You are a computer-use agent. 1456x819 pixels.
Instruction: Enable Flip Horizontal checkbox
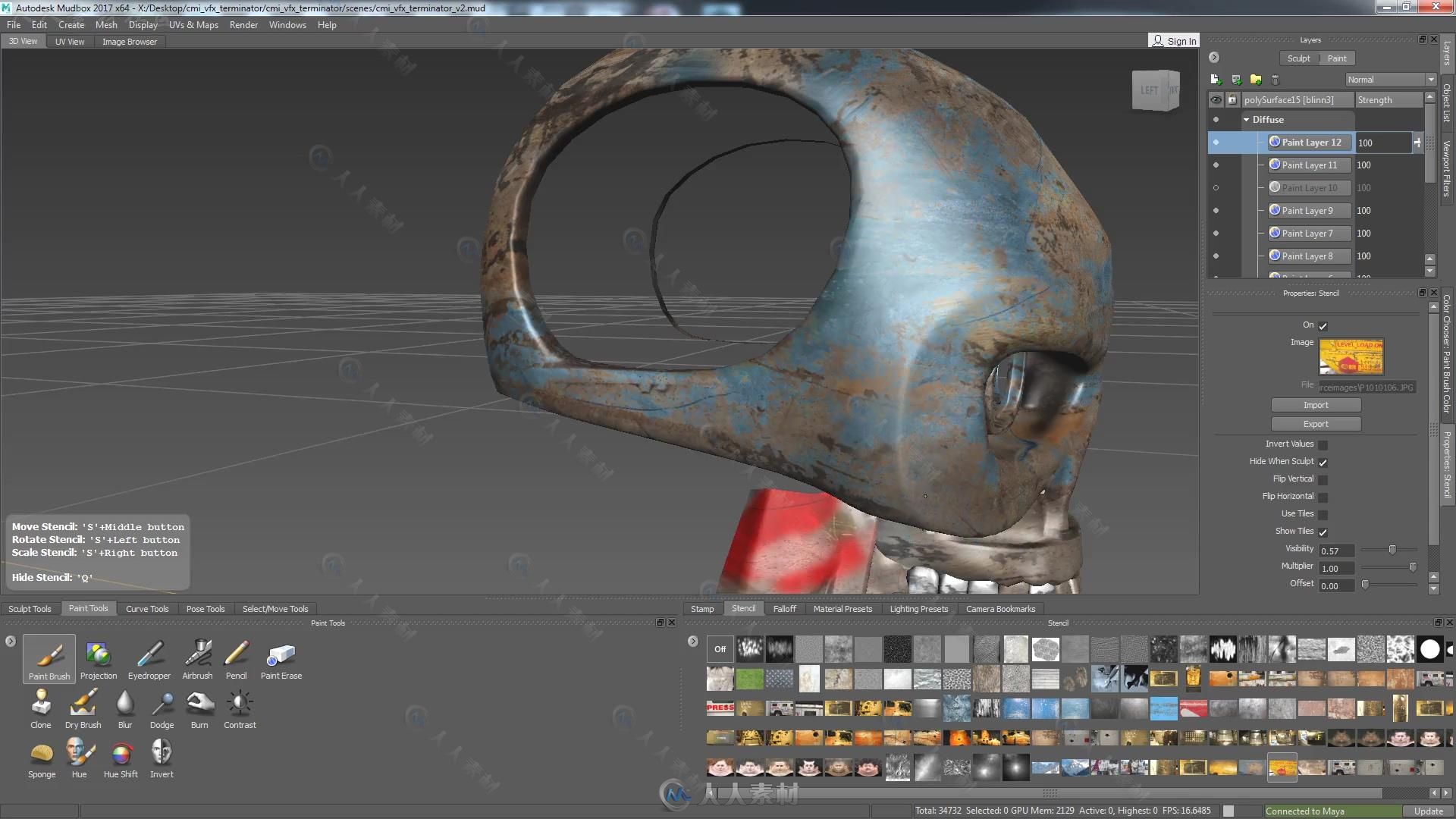(1323, 497)
